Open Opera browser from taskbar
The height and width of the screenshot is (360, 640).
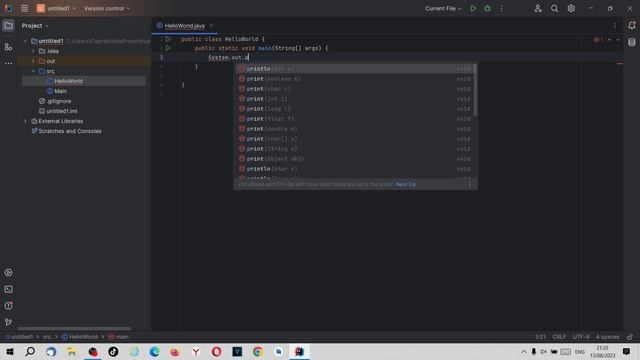pos(216,351)
